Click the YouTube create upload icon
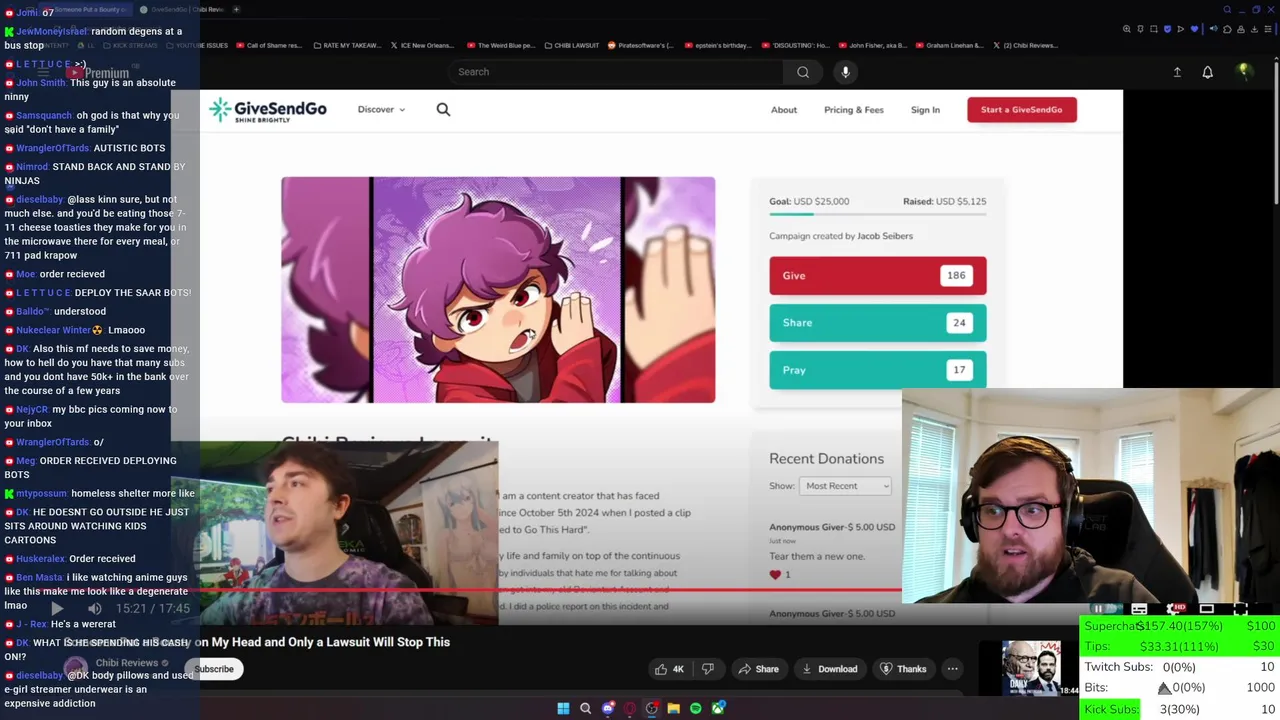The width and height of the screenshot is (1280, 720). point(1177,72)
